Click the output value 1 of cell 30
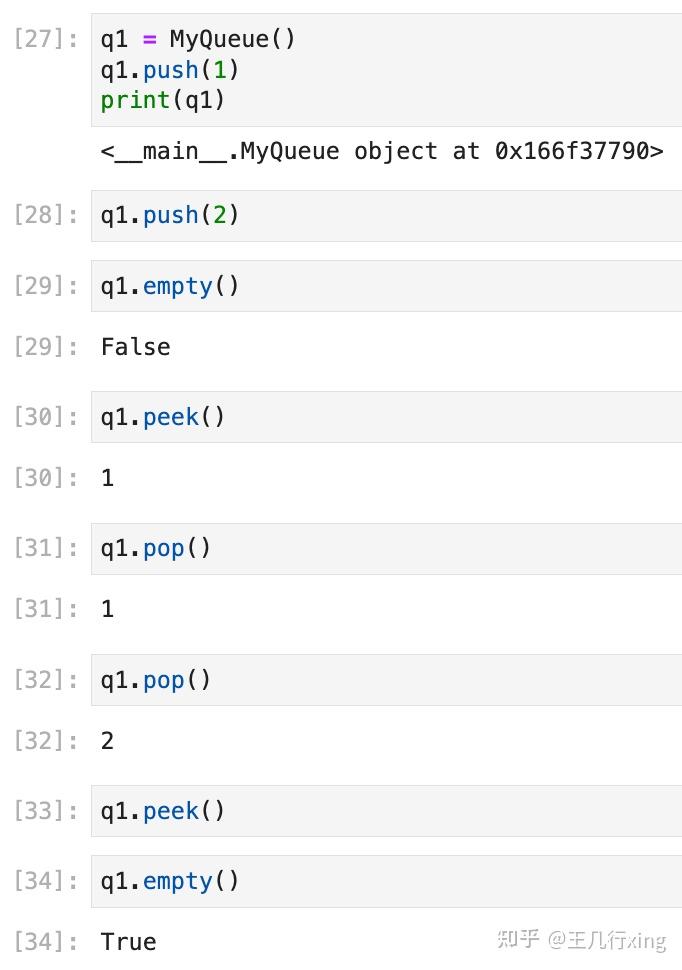 click(108, 478)
